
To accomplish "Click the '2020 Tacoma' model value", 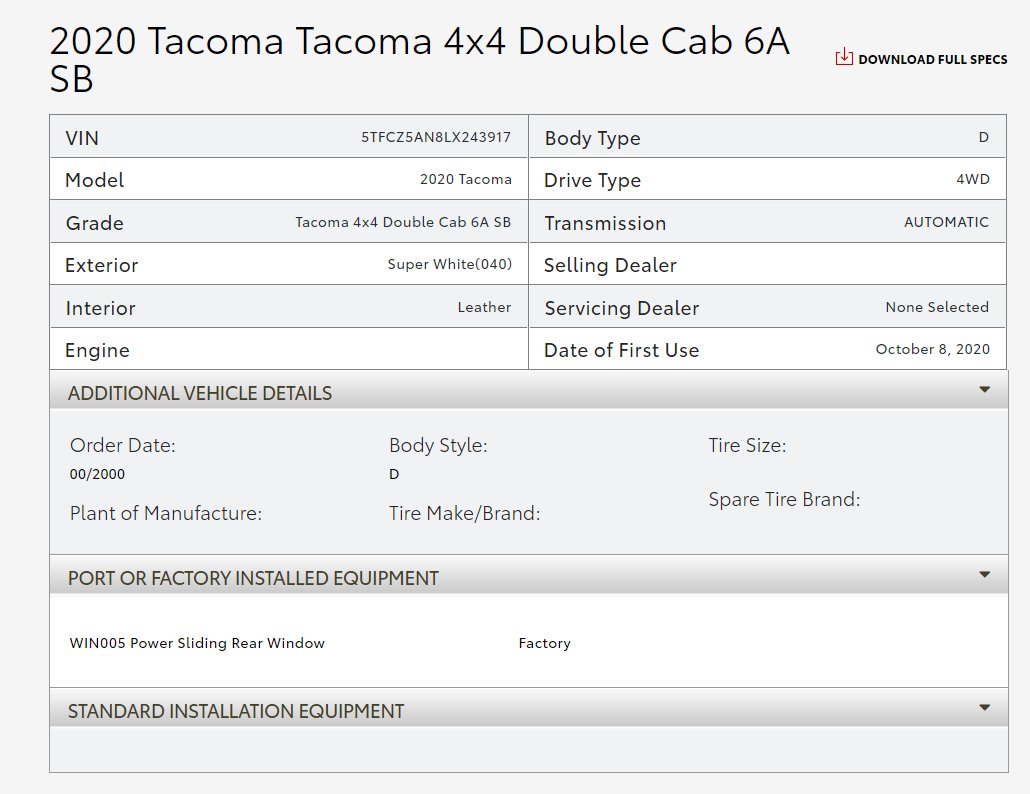I will coord(466,179).
